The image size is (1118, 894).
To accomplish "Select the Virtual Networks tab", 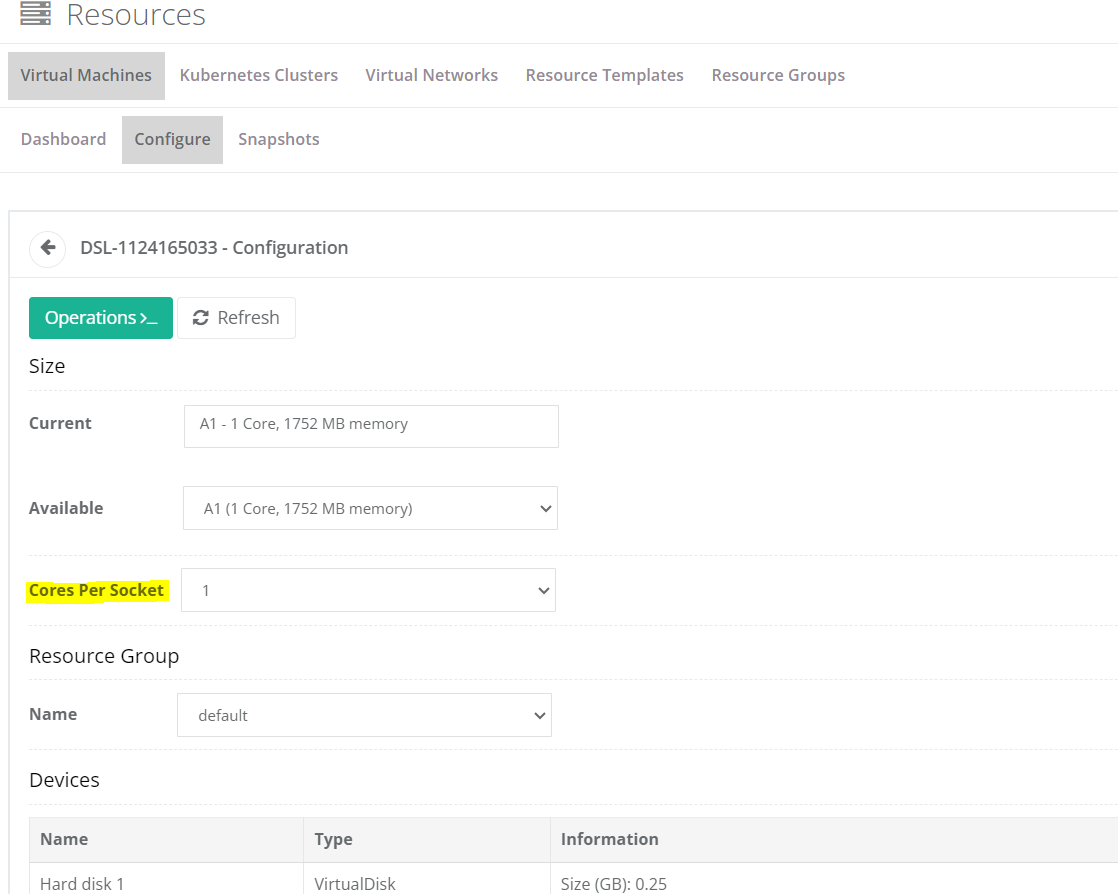I will [x=431, y=76].
